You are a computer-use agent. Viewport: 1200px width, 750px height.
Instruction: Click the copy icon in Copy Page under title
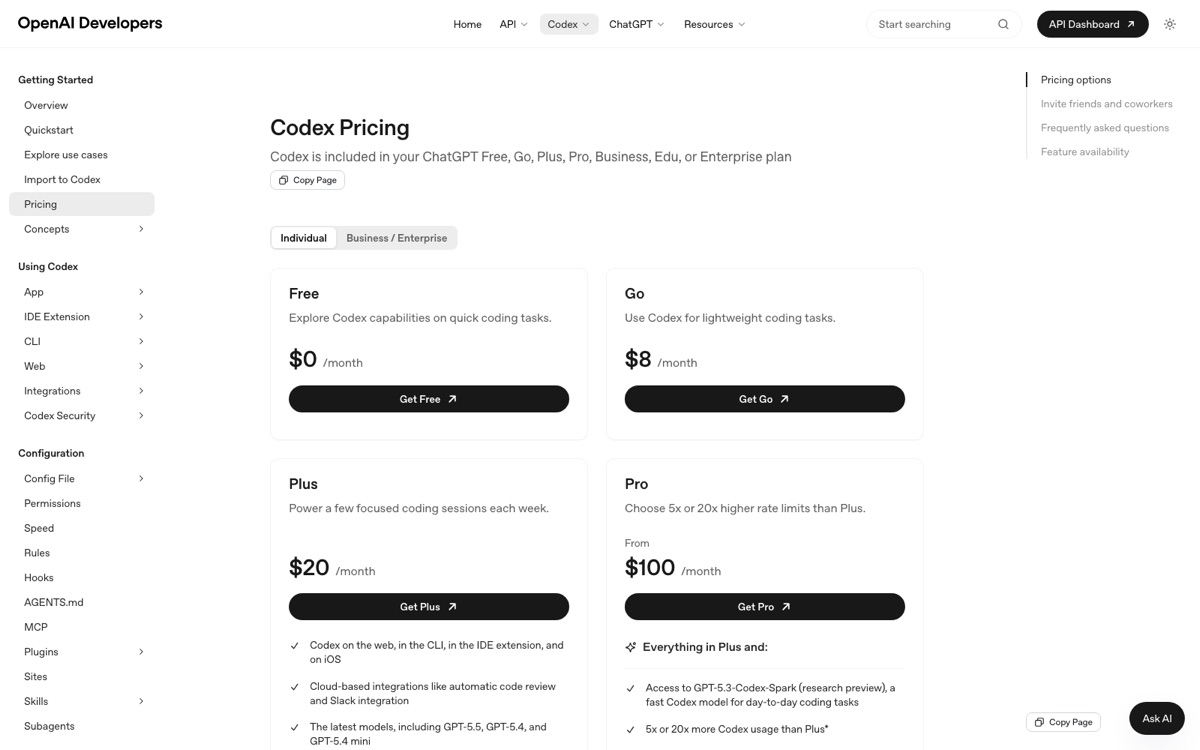283,180
